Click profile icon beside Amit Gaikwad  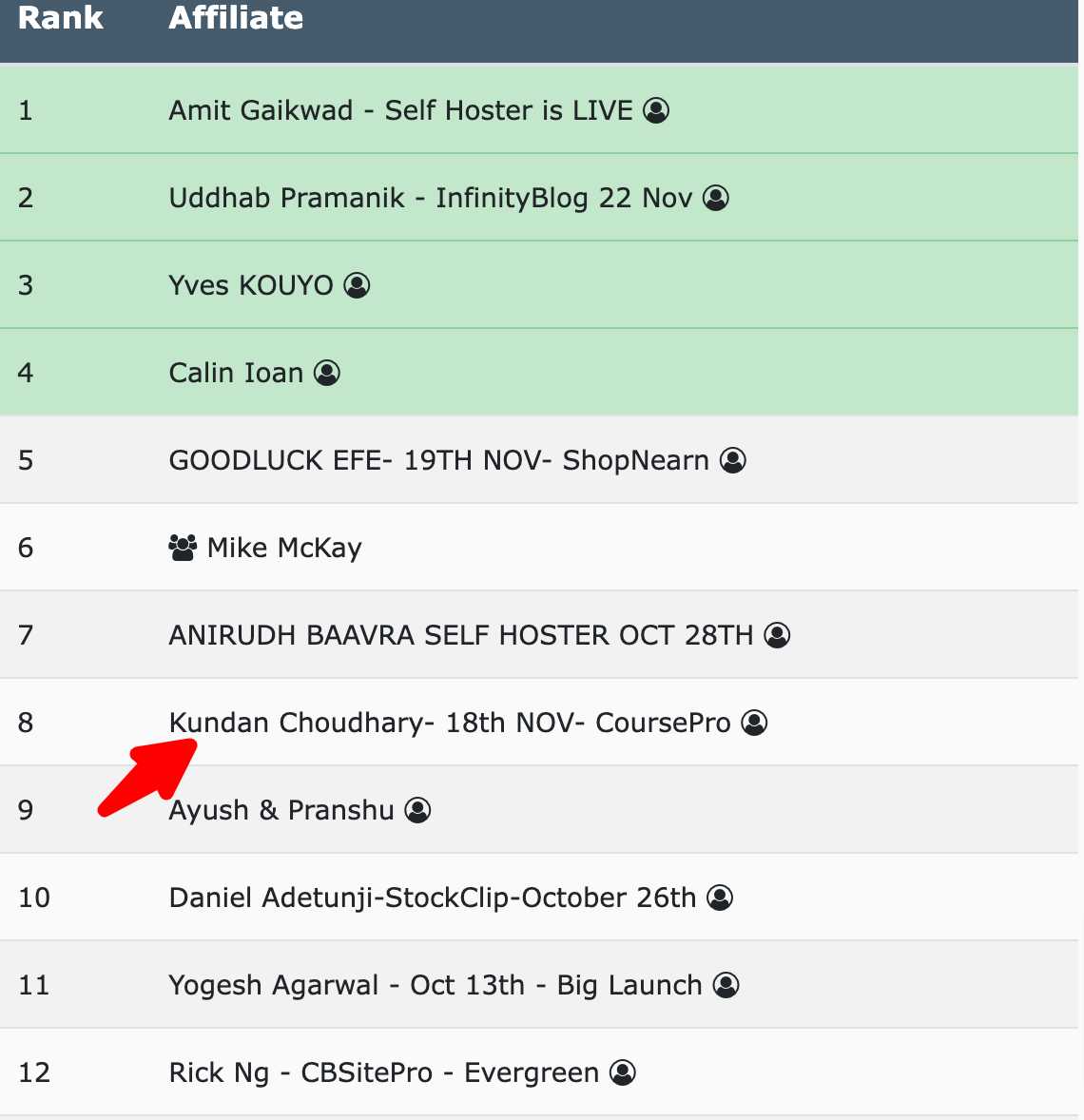(656, 110)
